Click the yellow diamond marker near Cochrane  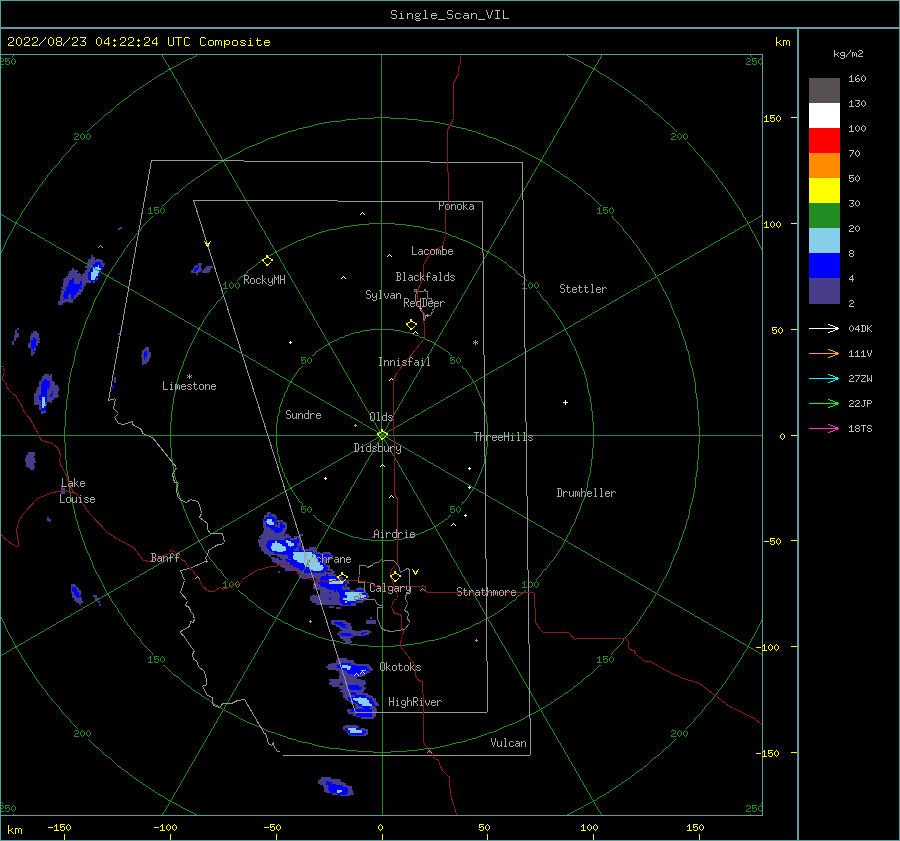tap(342, 578)
